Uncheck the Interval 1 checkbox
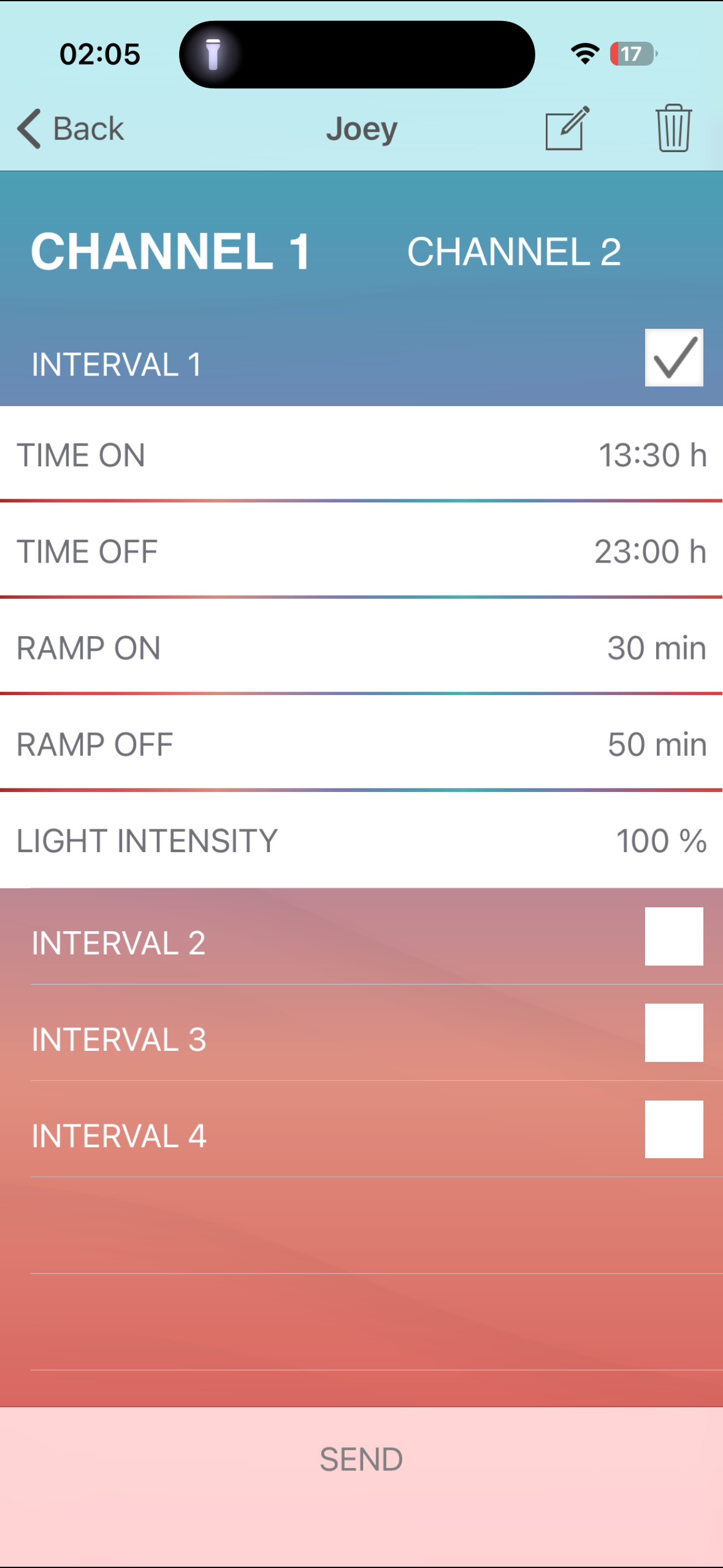This screenshot has height=1568, width=723. (x=673, y=358)
